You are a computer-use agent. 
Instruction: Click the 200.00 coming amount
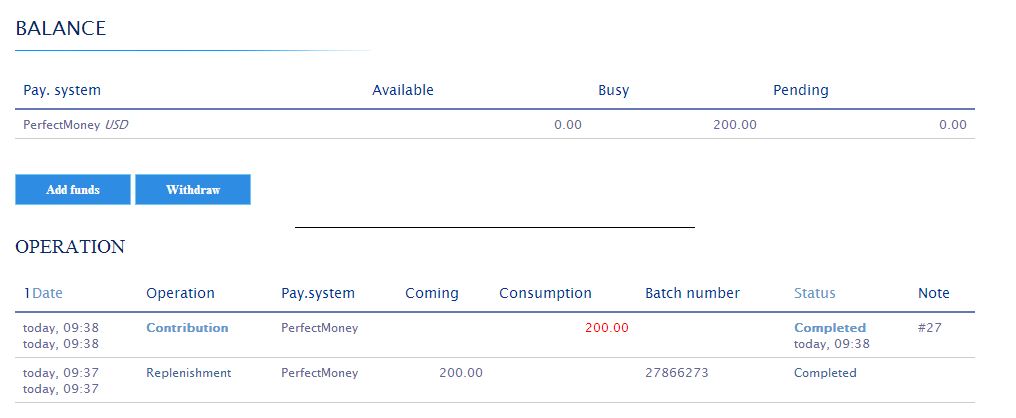[460, 373]
